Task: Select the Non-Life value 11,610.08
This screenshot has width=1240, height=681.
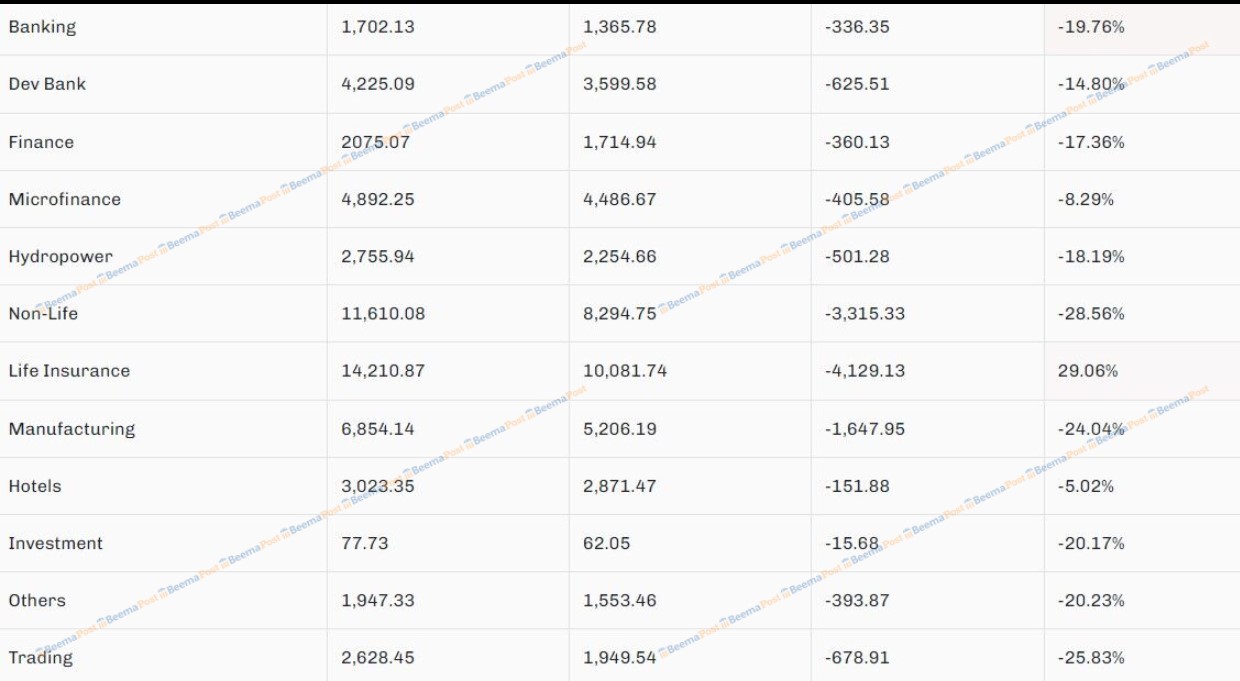Action: [383, 313]
